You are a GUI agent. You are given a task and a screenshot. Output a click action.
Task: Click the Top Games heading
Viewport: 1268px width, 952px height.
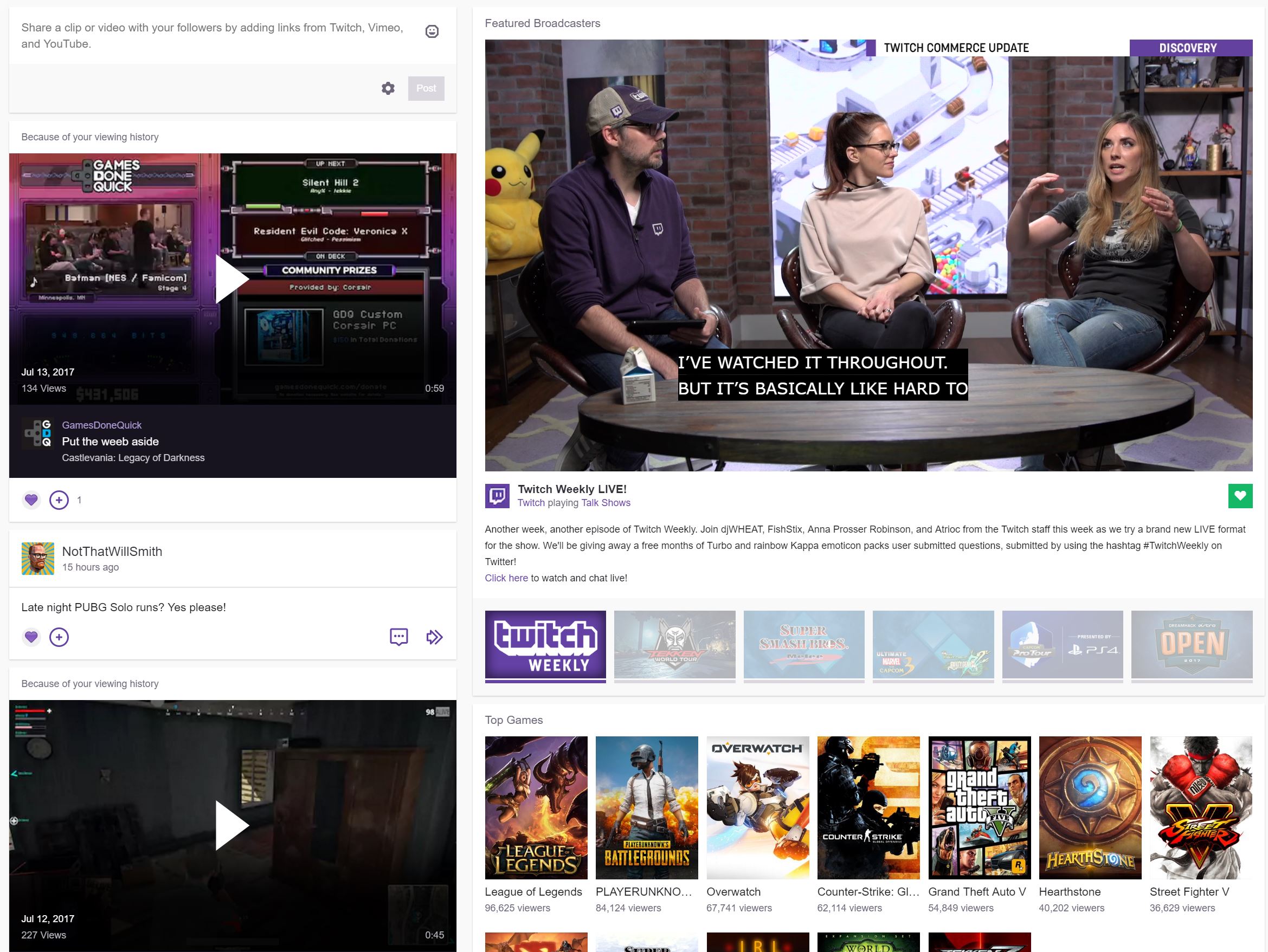coord(513,720)
